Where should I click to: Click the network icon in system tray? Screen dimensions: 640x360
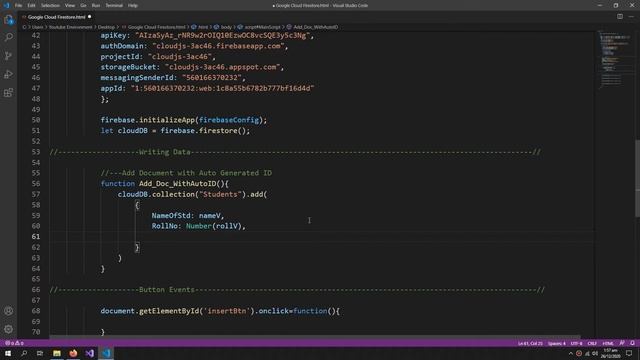pos(587,353)
